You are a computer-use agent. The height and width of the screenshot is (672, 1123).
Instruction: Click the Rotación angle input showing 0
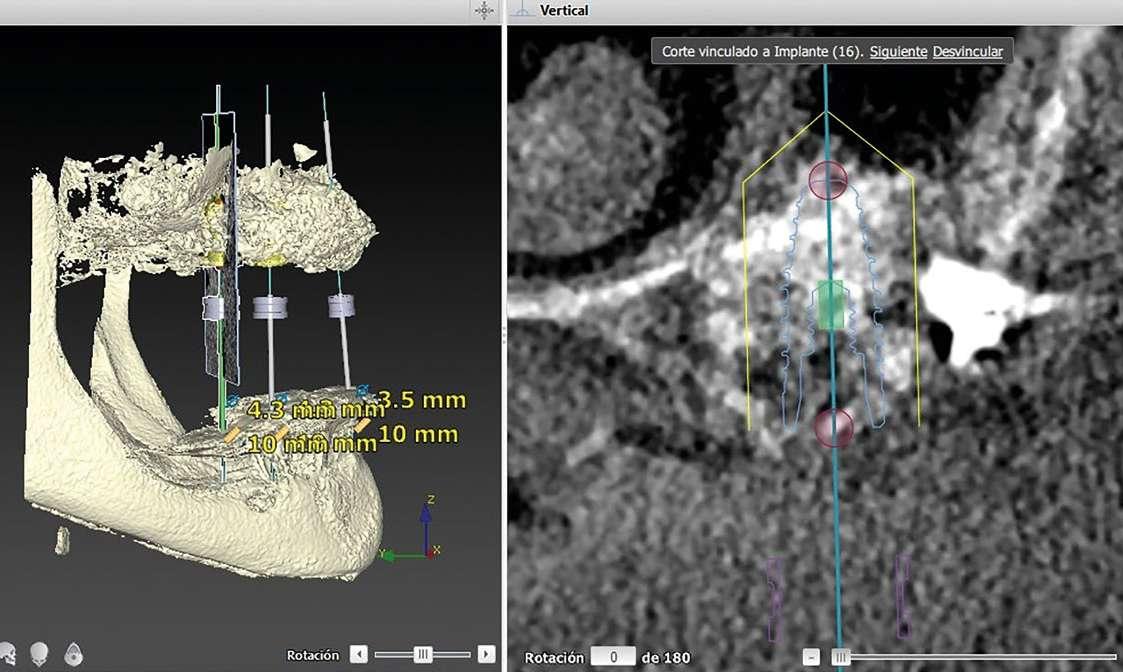[613, 657]
